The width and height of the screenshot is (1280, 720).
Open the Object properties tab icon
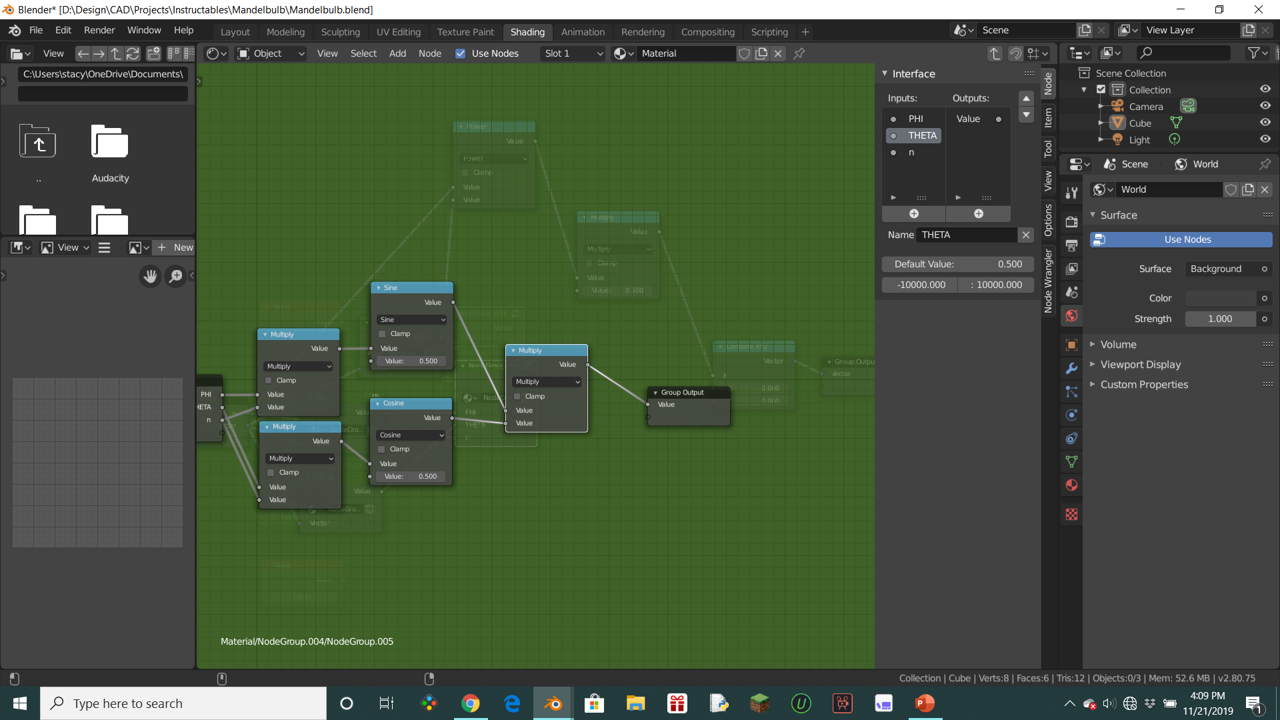tap(1072, 345)
